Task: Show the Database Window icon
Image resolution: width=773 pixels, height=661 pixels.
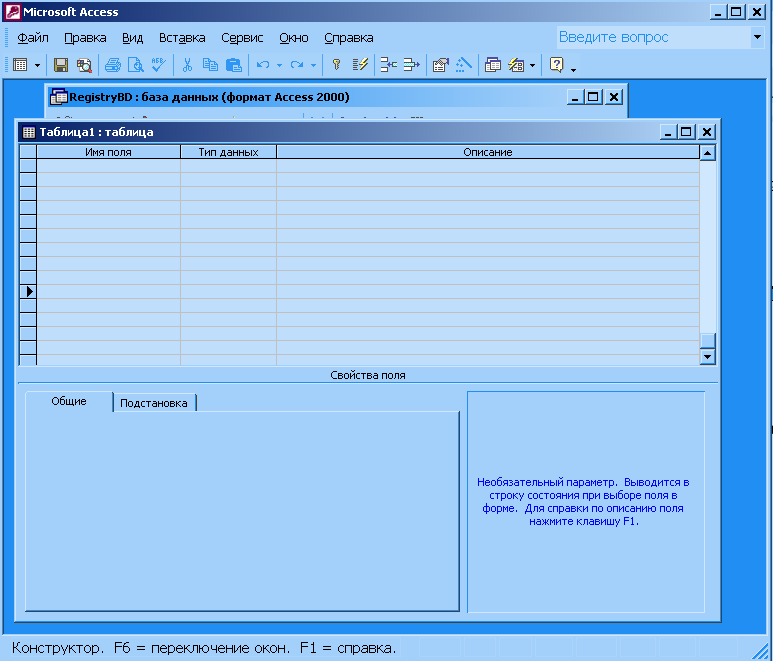Action: coord(492,65)
